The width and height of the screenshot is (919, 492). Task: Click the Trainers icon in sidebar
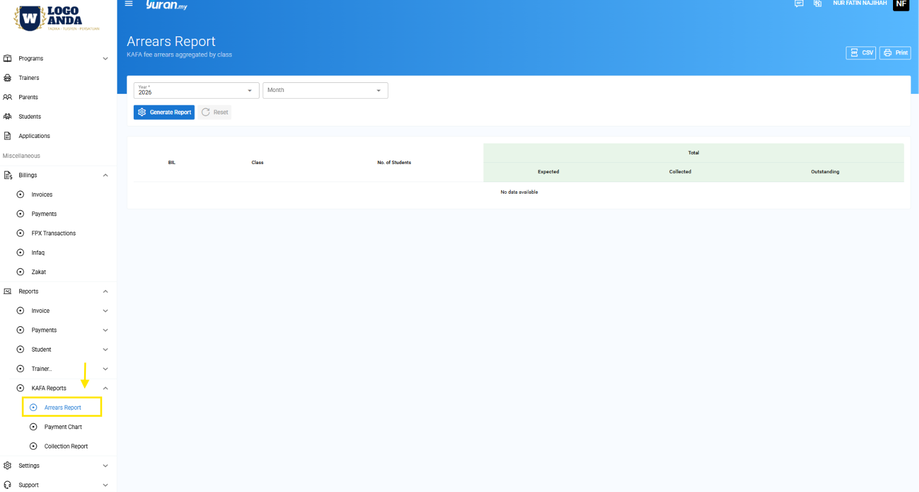click(x=8, y=78)
